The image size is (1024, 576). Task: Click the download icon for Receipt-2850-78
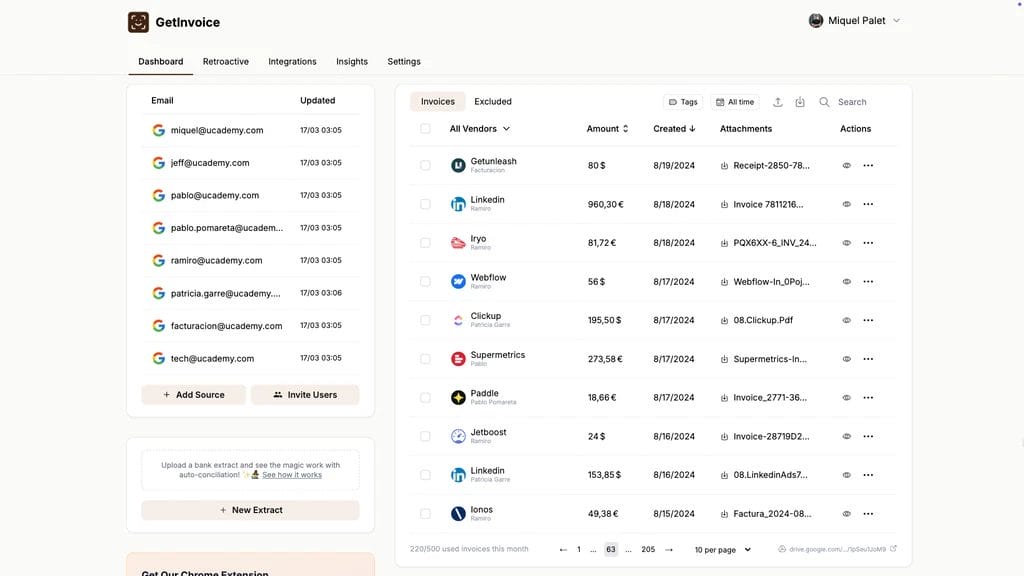coord(723,164)
